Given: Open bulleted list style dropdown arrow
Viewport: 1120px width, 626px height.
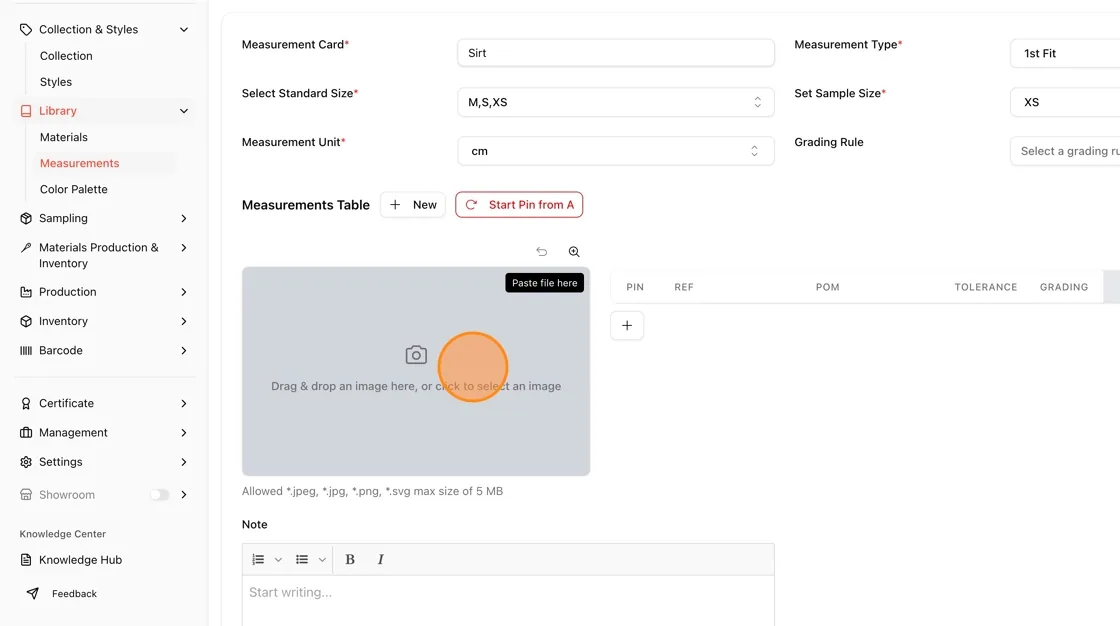Looking at the screenshot, I should (x=322, y=560).
